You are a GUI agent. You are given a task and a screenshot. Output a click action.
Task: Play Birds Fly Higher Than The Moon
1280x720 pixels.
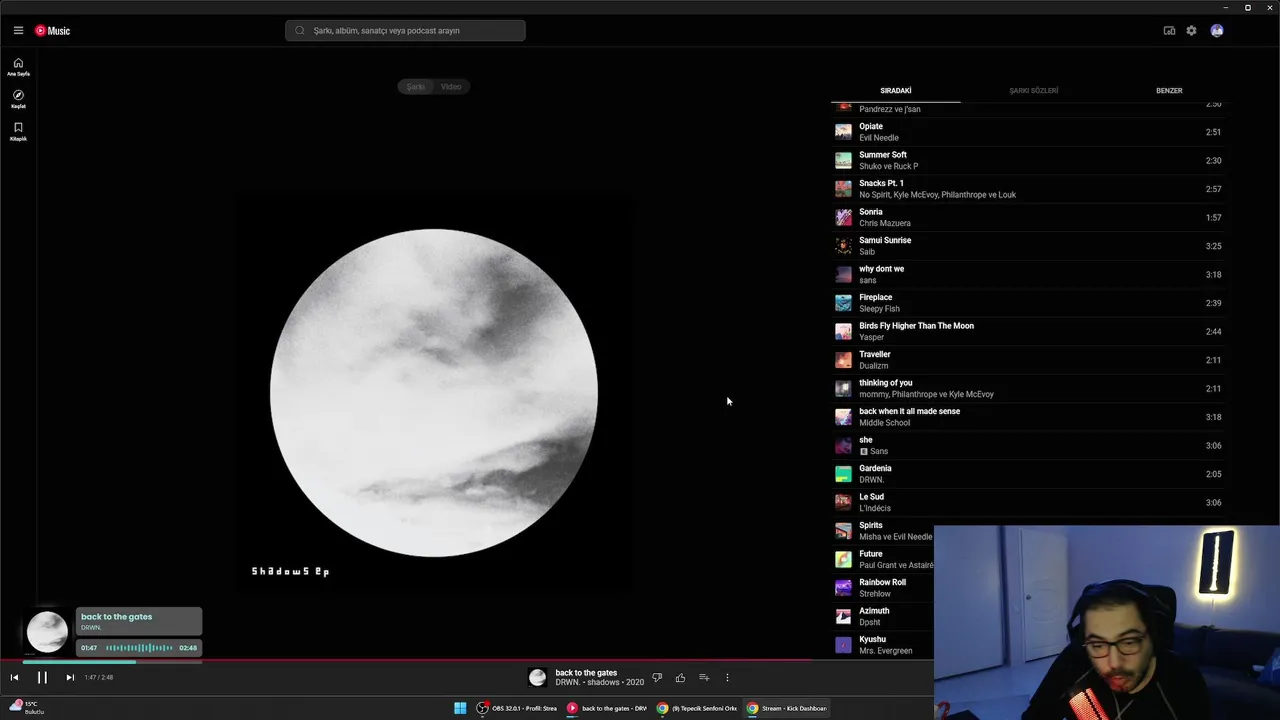point(1030,331)
